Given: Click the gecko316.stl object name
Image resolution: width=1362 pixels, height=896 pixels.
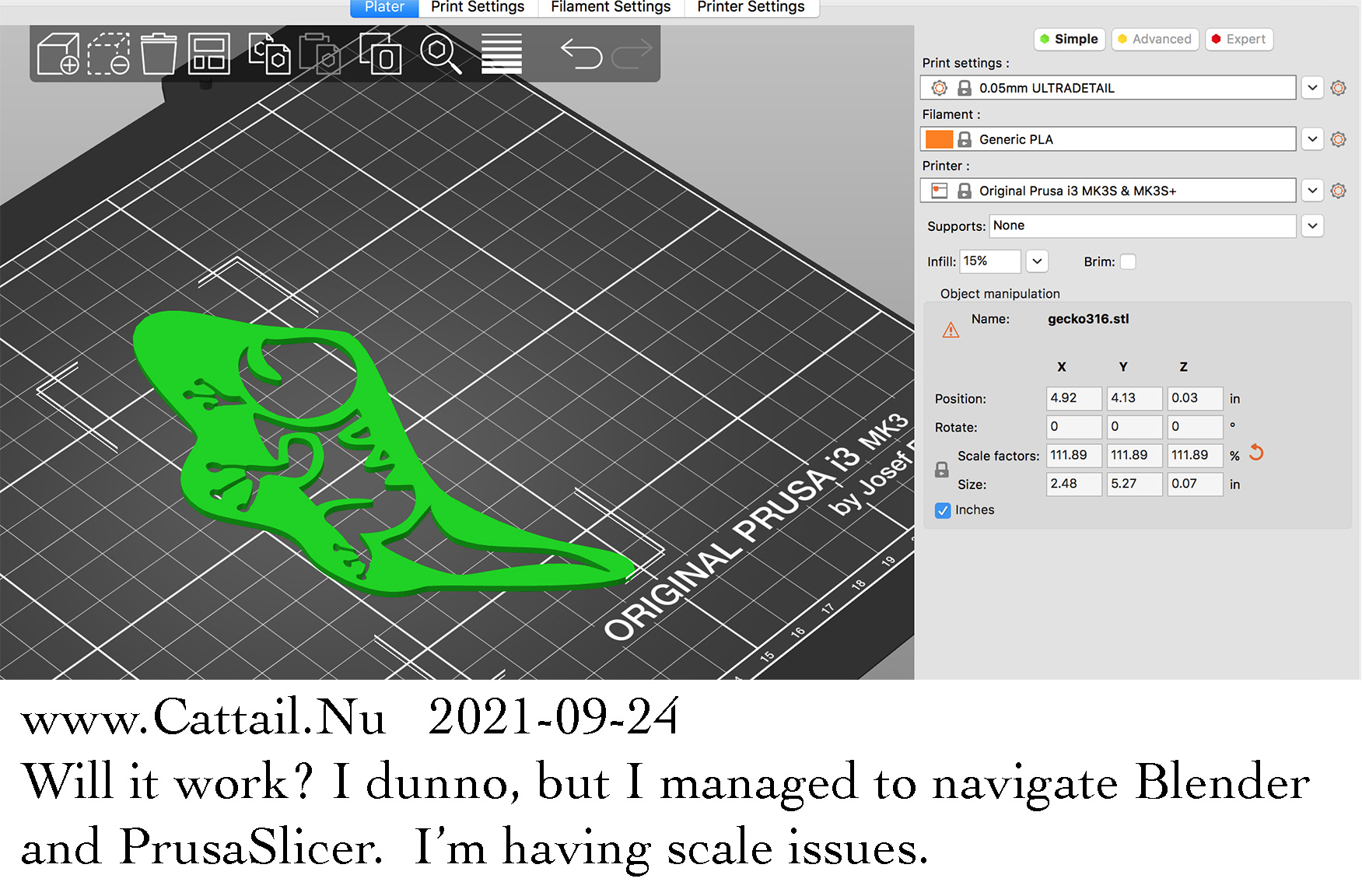Looking at the screenshot, I should tap(1088, 319).
